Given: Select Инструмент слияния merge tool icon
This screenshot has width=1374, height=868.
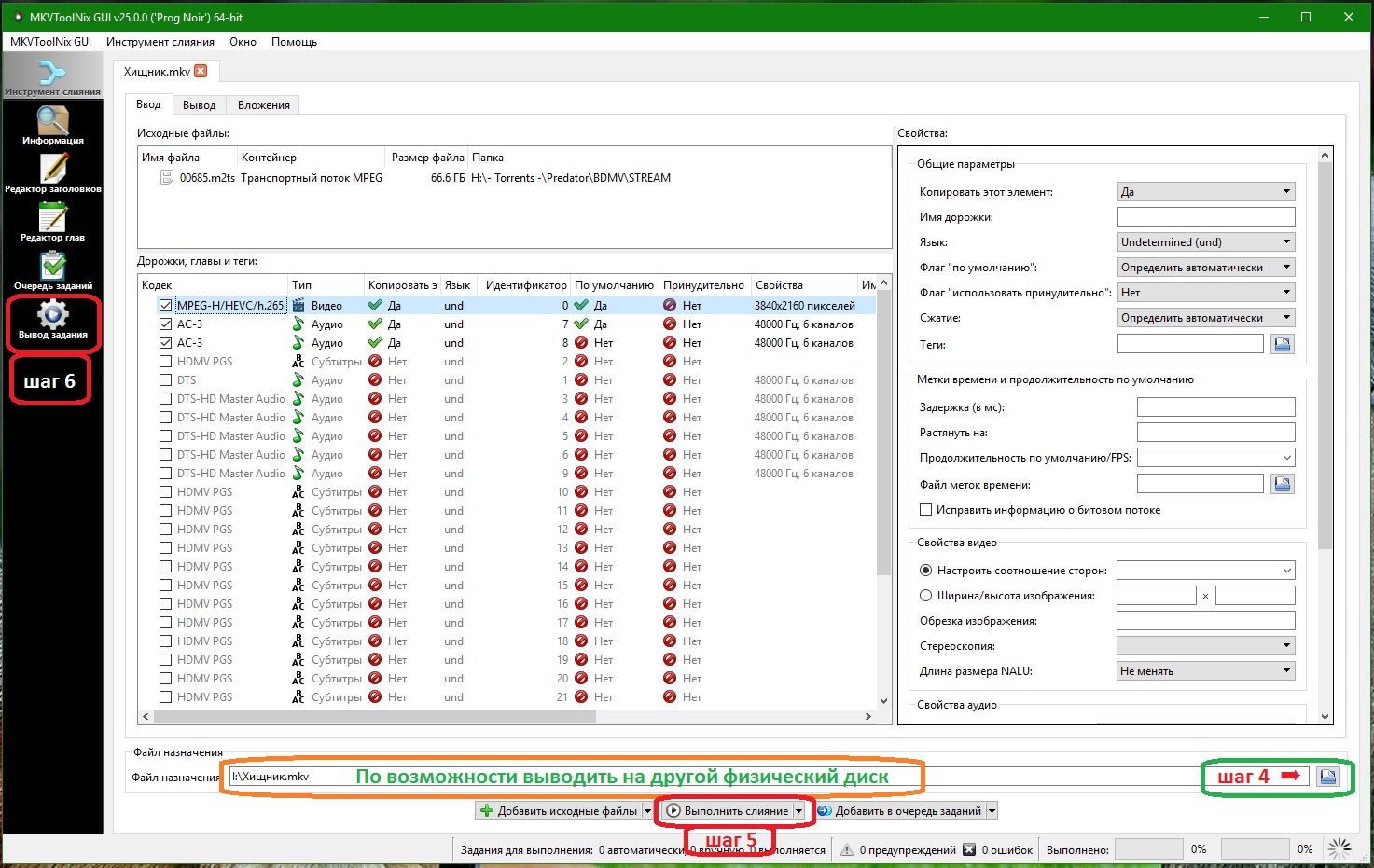Looking at the screenshot, I should click(53, 76).
